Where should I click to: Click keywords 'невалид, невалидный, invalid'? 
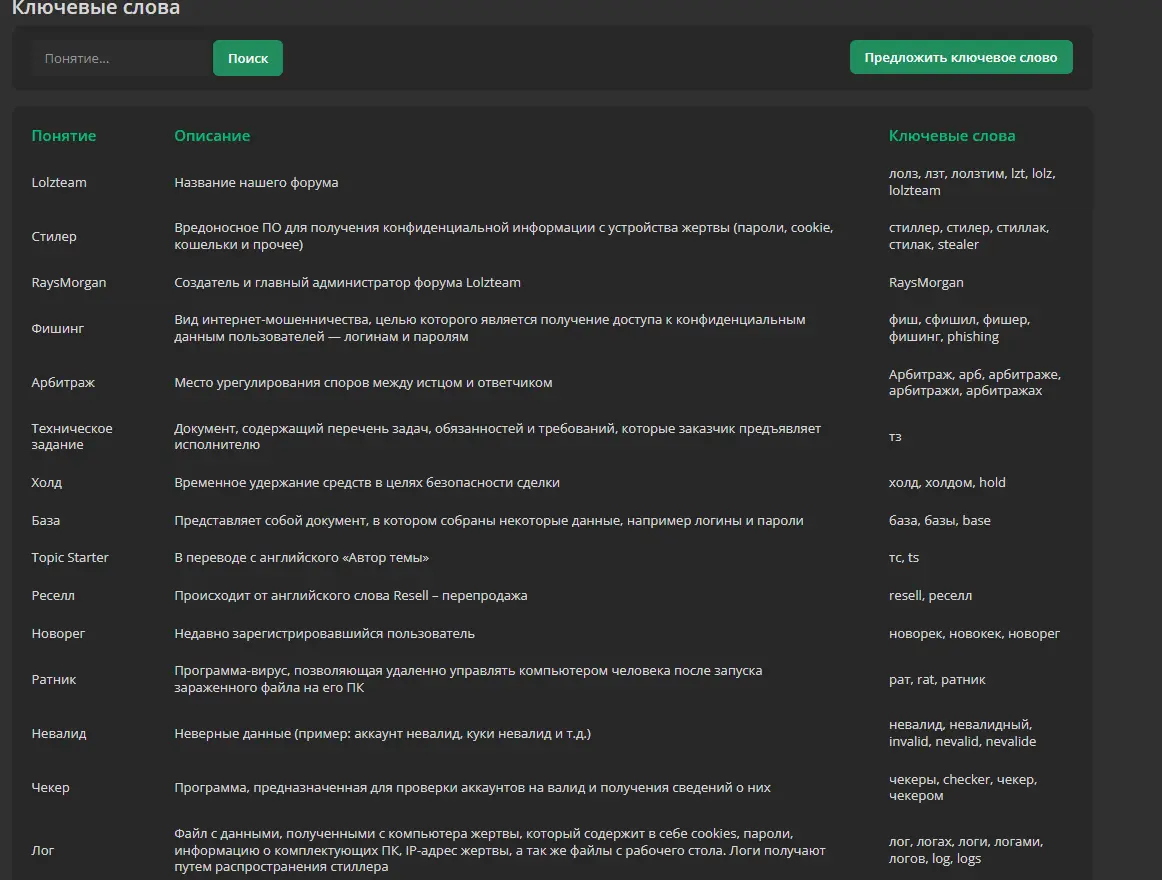pos(962,733)
